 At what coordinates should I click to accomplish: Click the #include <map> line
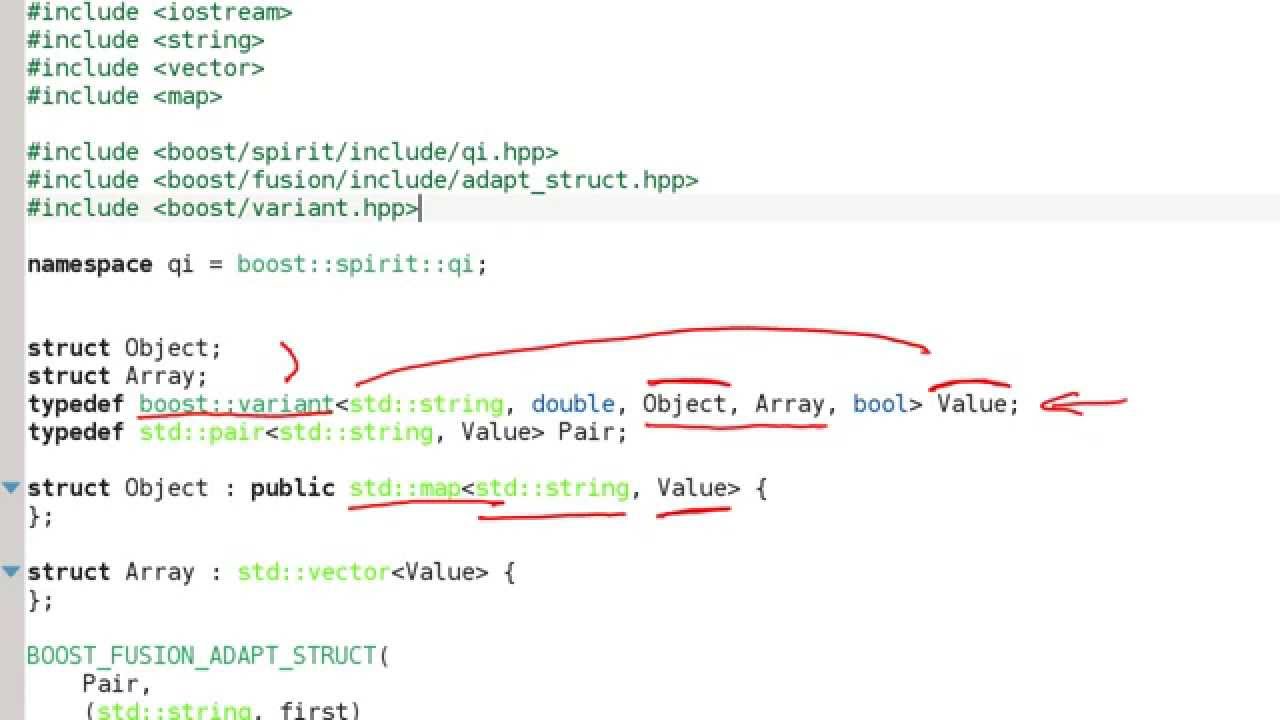click(x=125, y=96)
